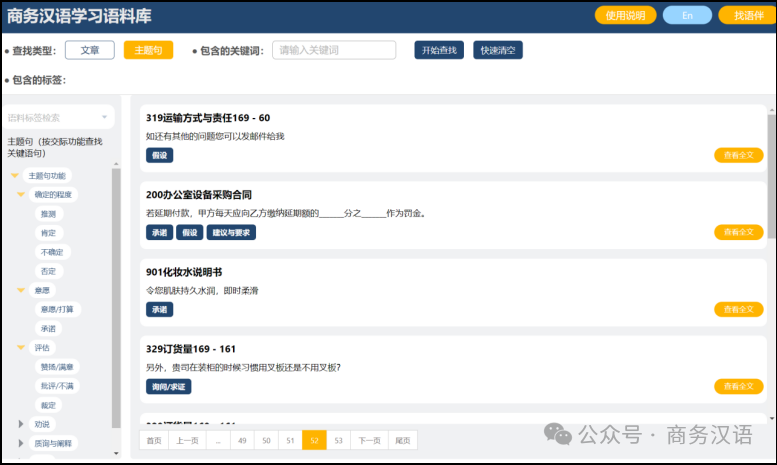Collapse the 确定的程度 tree node

coord(21,195)
